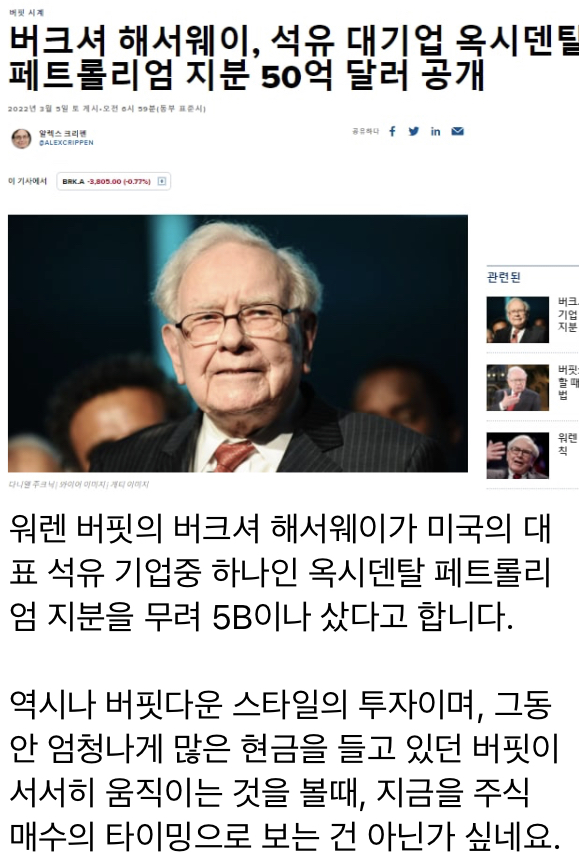Click the author's round avatar photo

21,139
